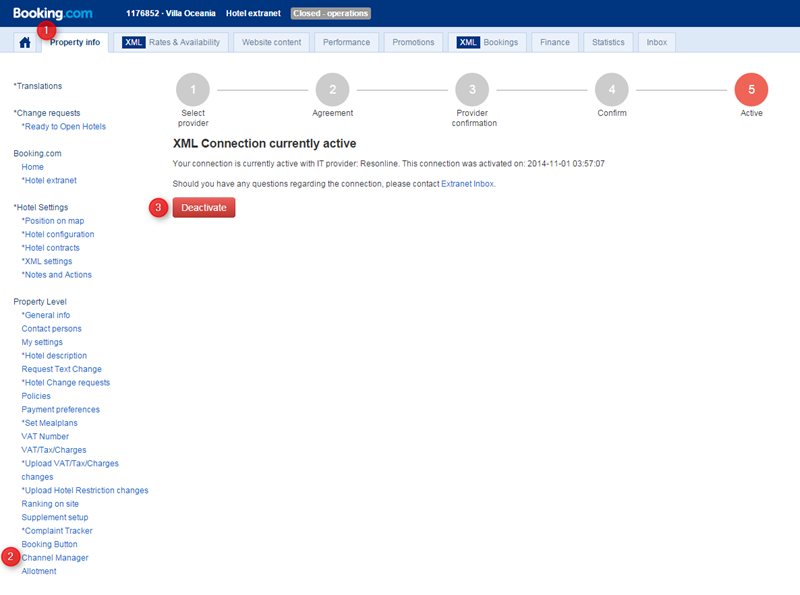Click the Property Level sidebar heading

pyautogui.click(x=40, y=302)
